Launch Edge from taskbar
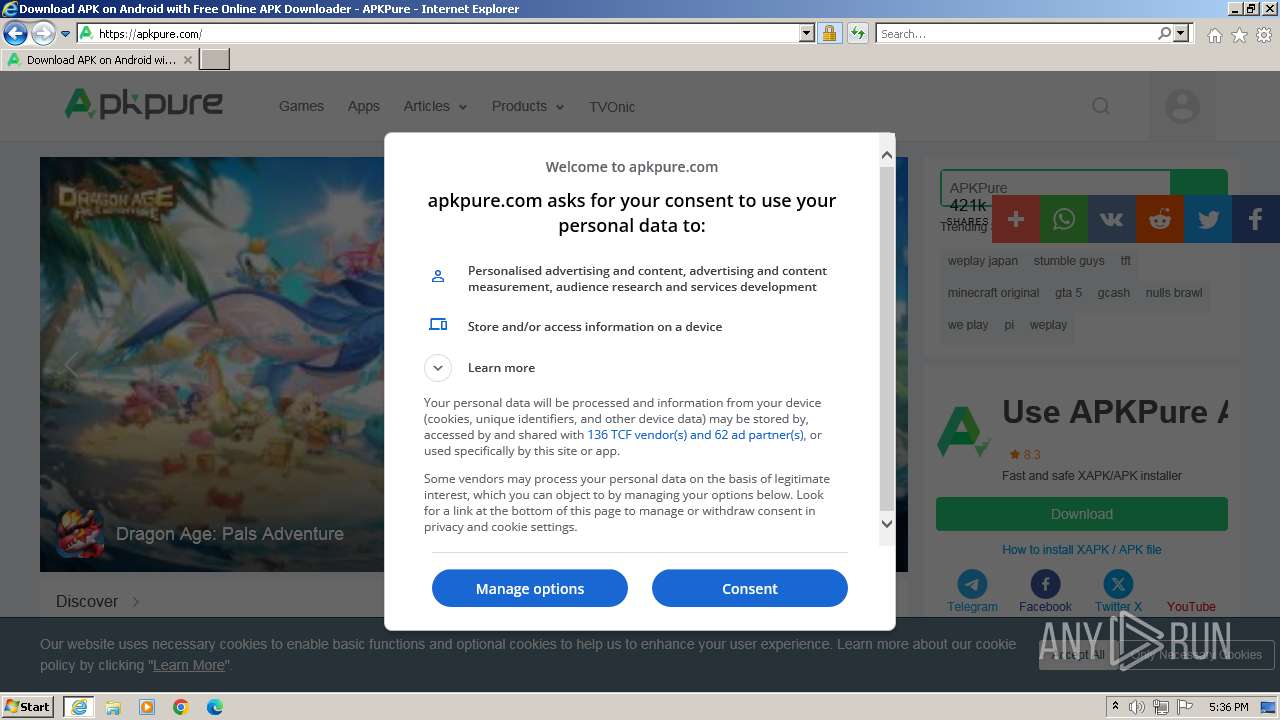 215,707
